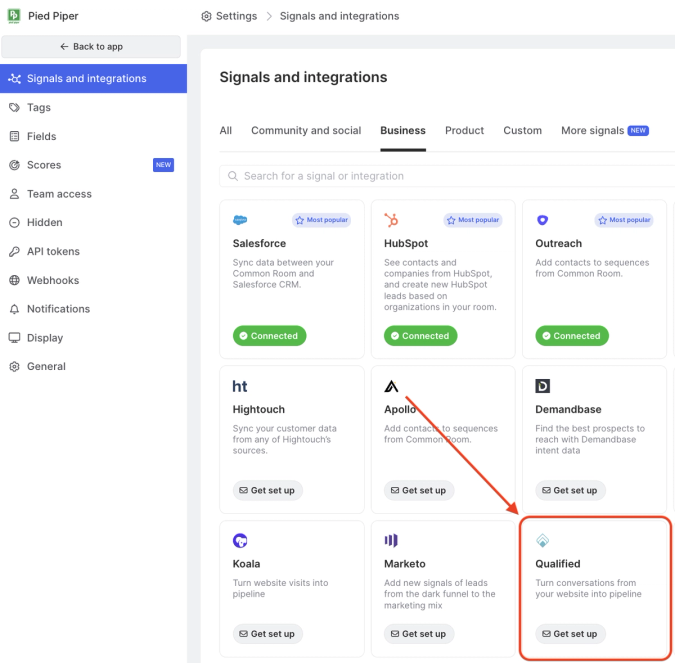
Task: Focus the signal or integration search field
Action: [447, 176]
